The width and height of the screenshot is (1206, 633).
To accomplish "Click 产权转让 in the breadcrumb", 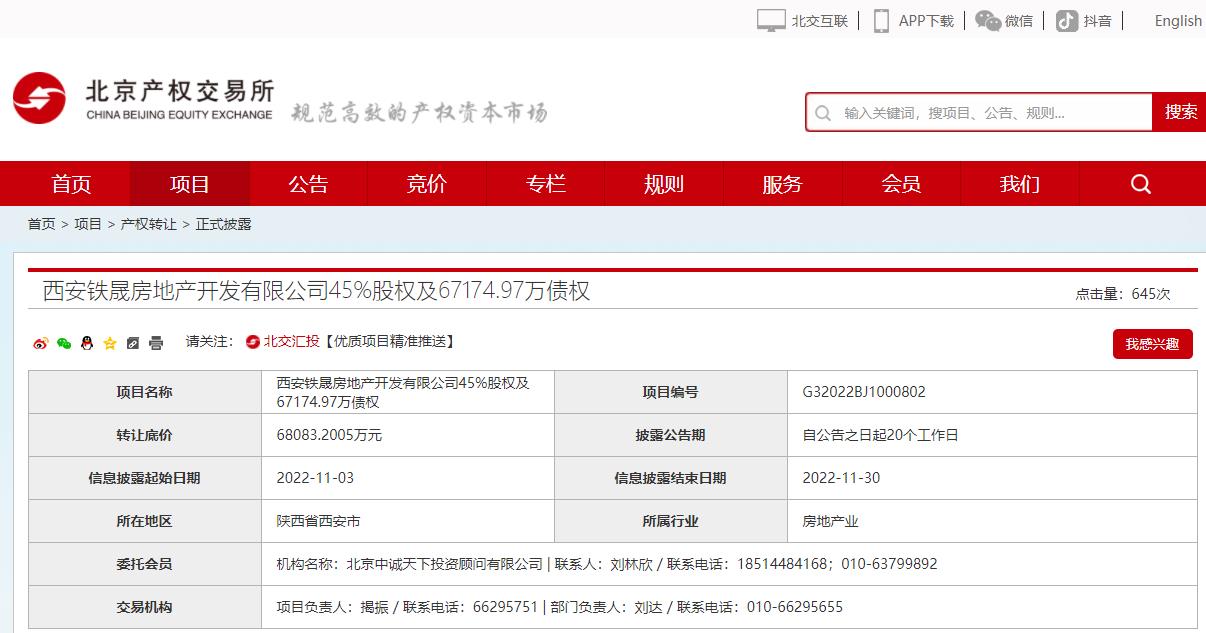I will (x=148, y=224).
